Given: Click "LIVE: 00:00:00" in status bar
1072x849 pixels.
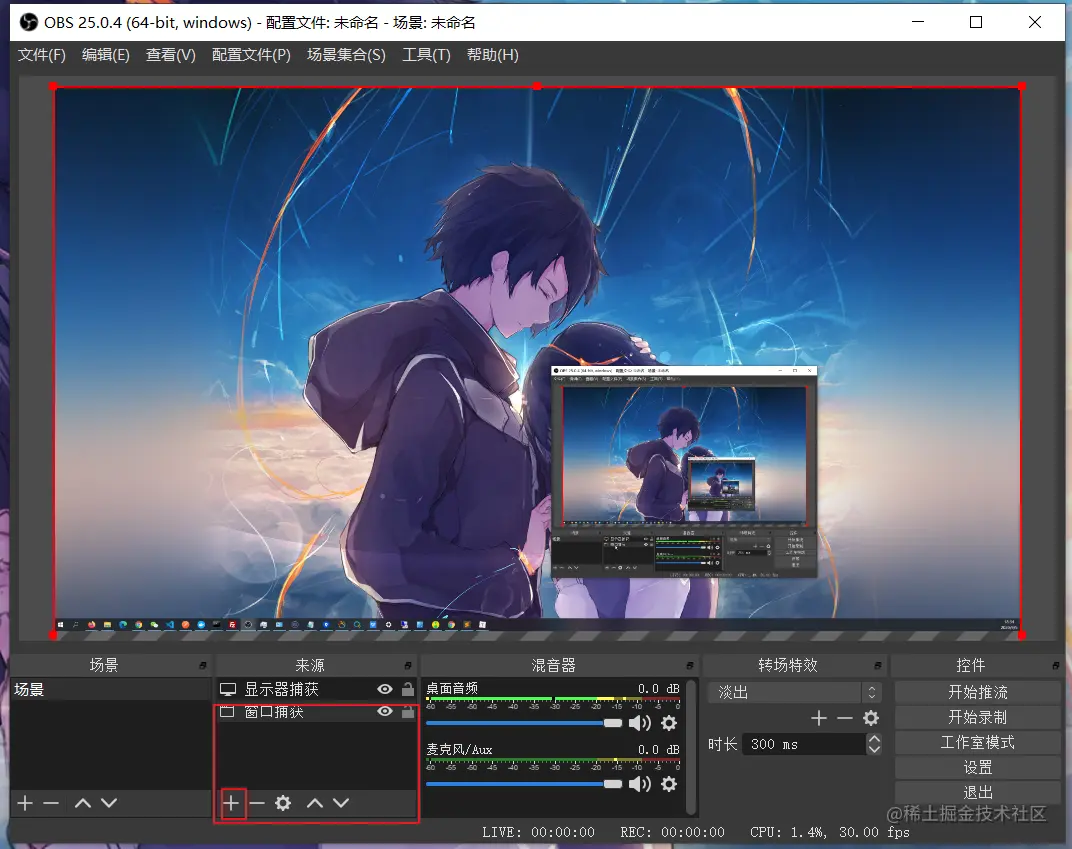Looking at the screenshot, I should (538, 832).
